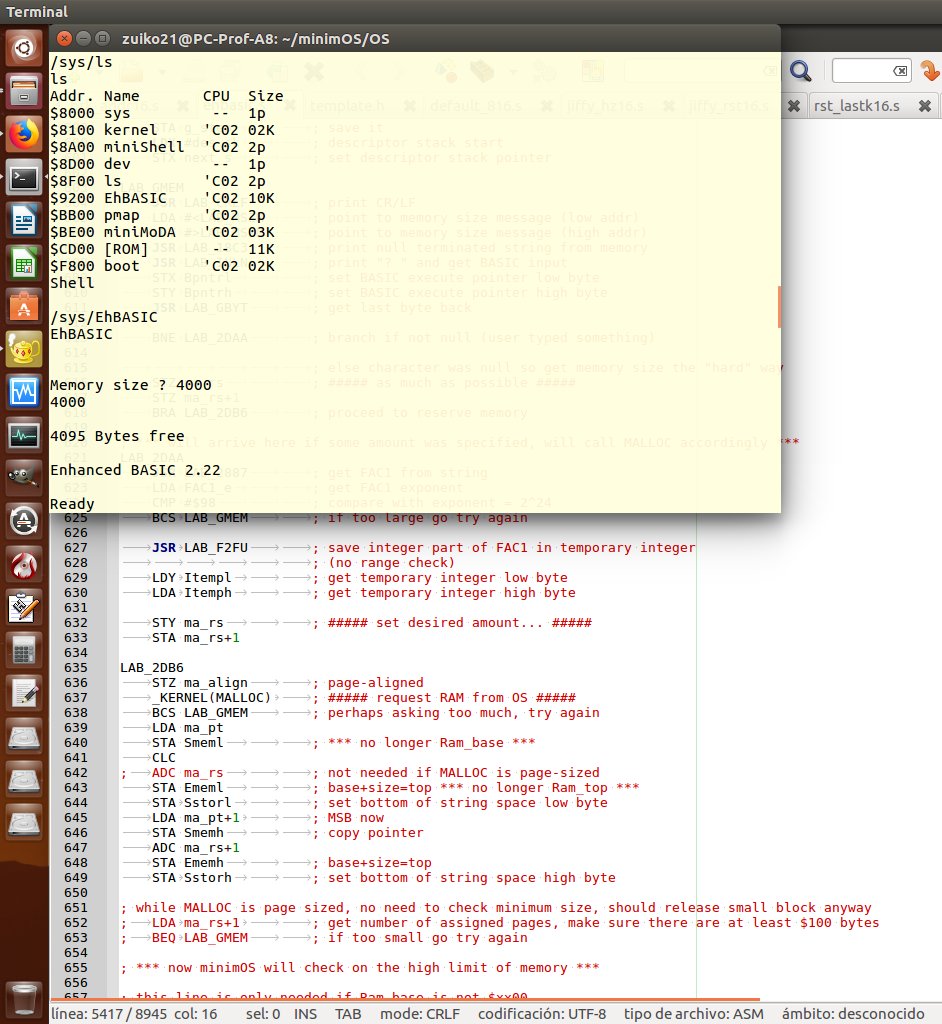Click the Terminal title zuiko21@PC-Prof-A8
Viewport: 942px width, 1024px height.
pos(255,39)
